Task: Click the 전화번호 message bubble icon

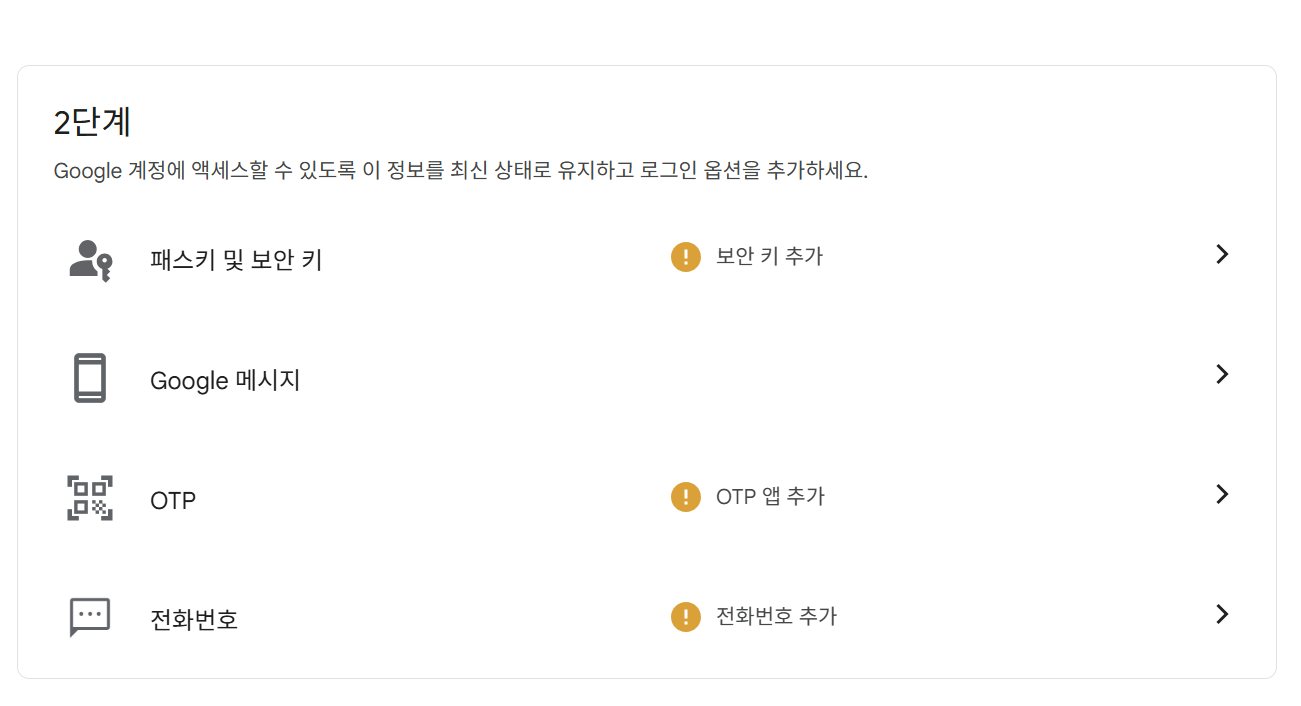Action: pyautogui.click(x=90, y=617)
